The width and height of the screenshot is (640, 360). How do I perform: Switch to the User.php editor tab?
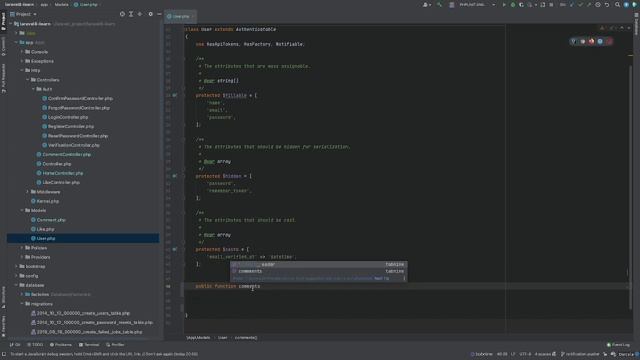180,16
